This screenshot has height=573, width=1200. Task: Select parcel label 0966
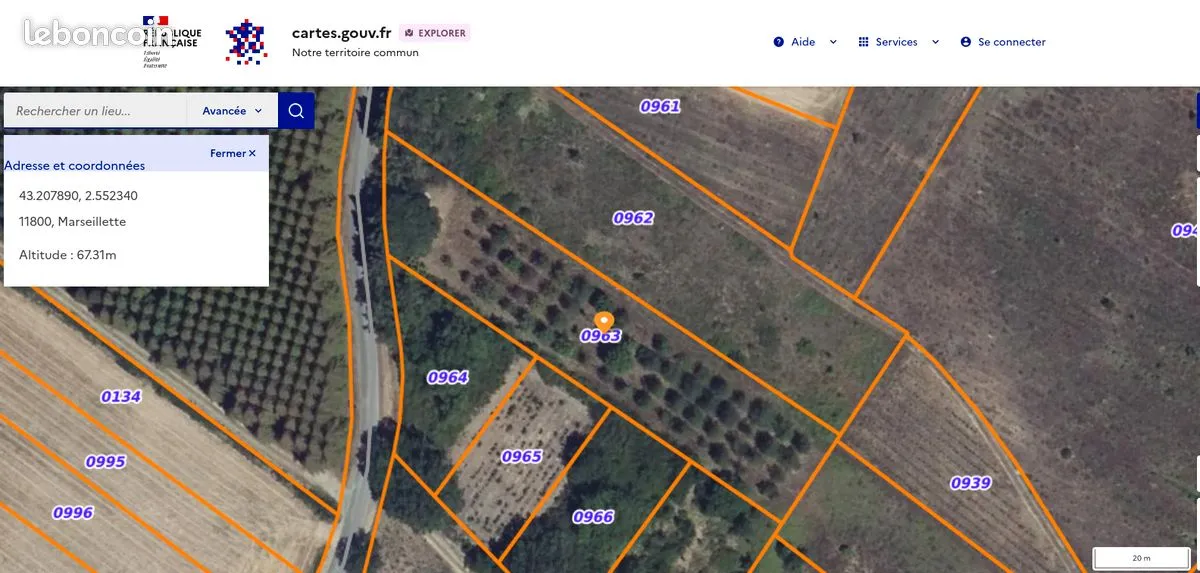click(593, 517)
